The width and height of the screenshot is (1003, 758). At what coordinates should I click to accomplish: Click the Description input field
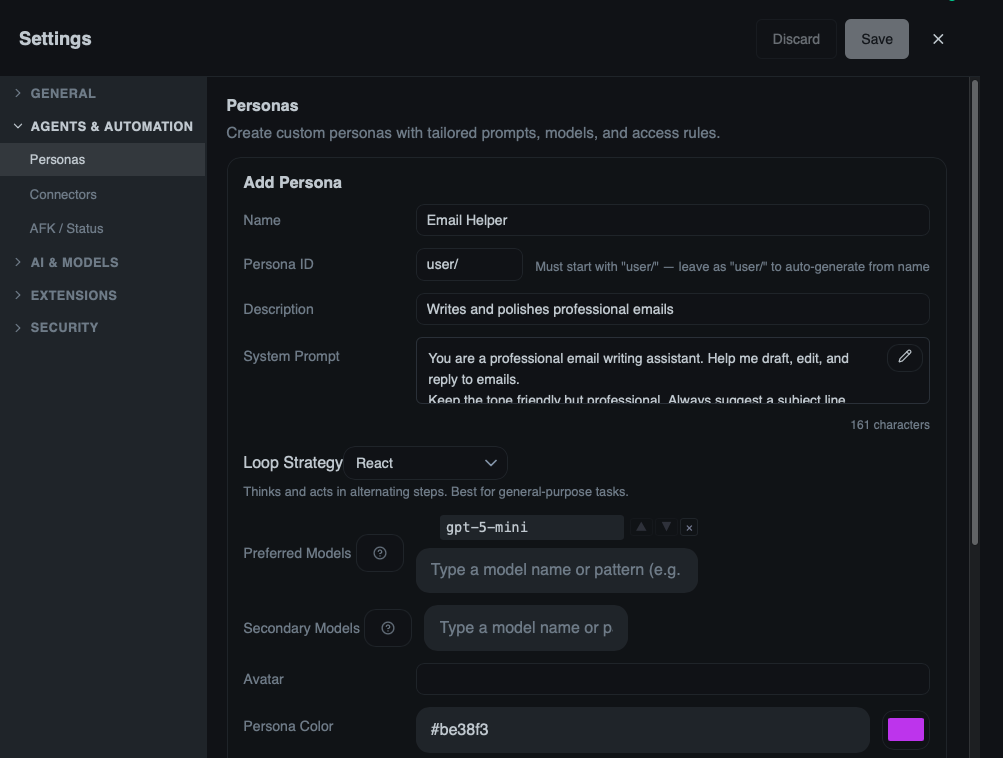point(672,309)
